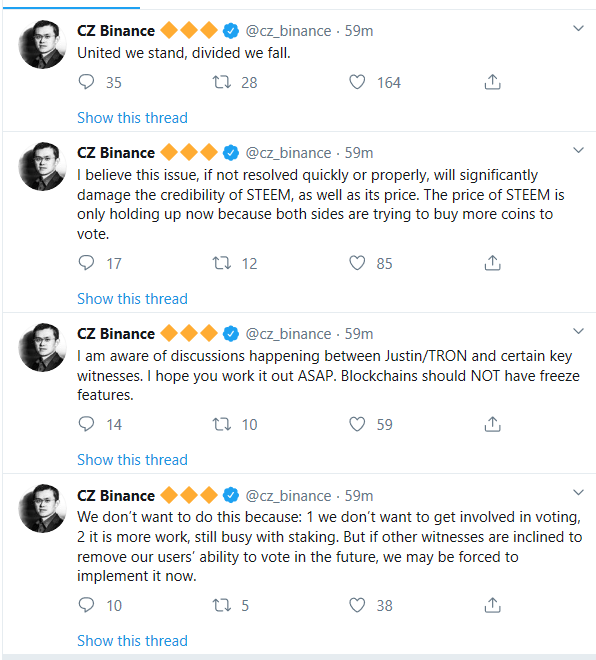Open @cz_binance handle on the second tweet
This screenshot has height=660, width=596.
pos(288,153)
